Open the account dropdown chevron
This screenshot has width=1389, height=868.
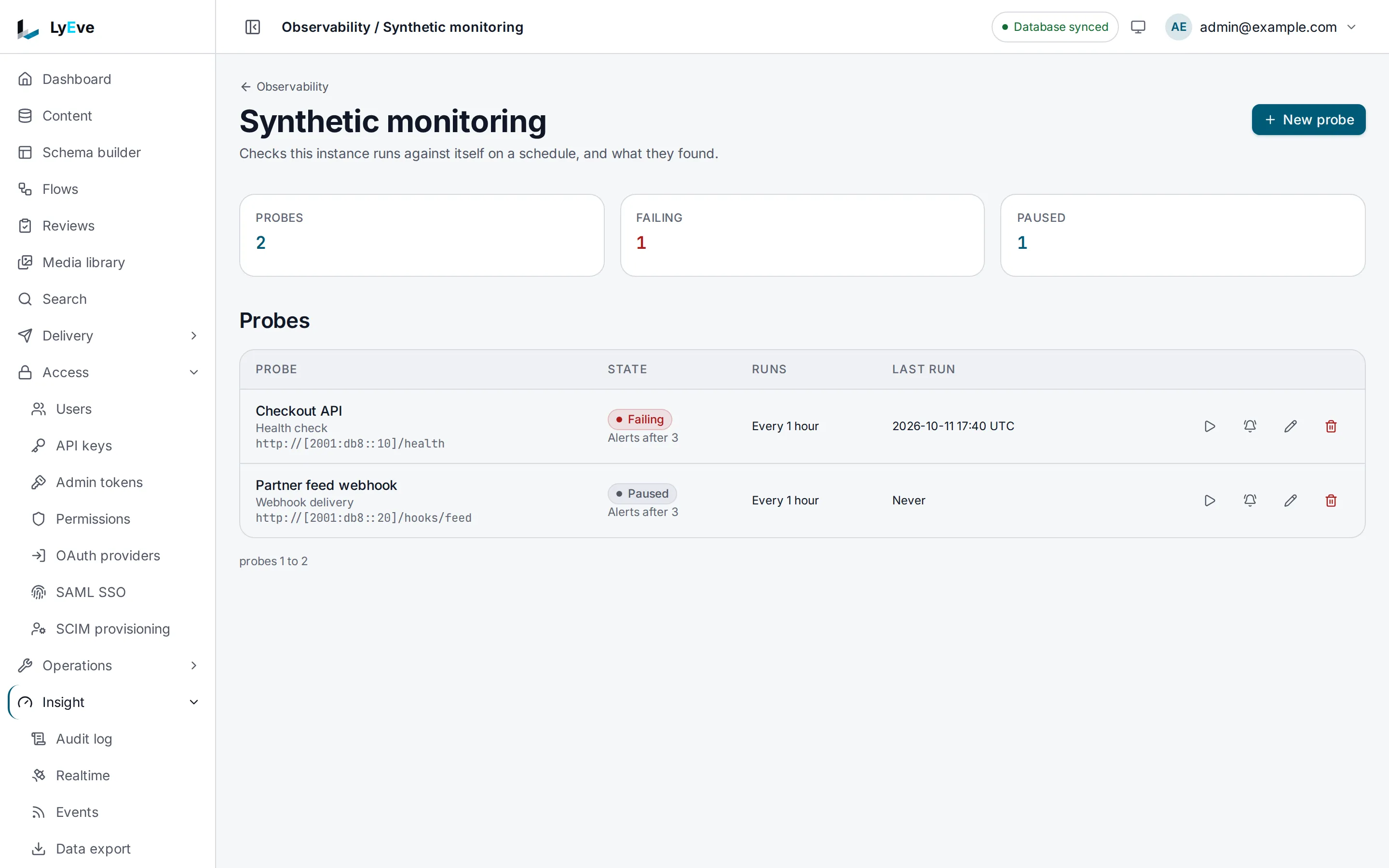click(1351, 27)
